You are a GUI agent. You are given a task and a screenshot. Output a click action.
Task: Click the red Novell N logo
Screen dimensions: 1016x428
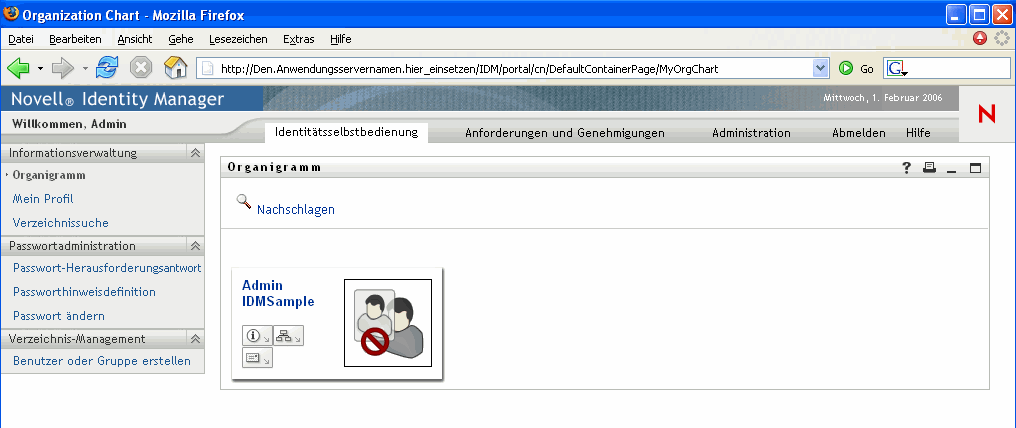point(987,115)
